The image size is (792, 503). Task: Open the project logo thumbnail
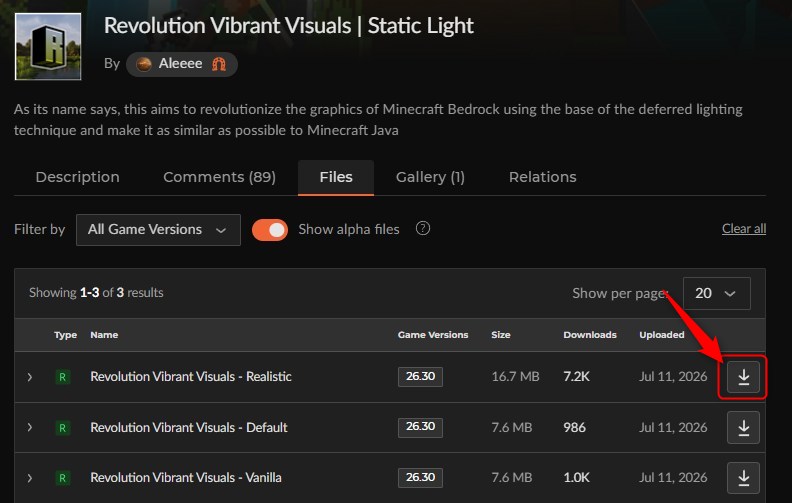[x=48, y=46]
